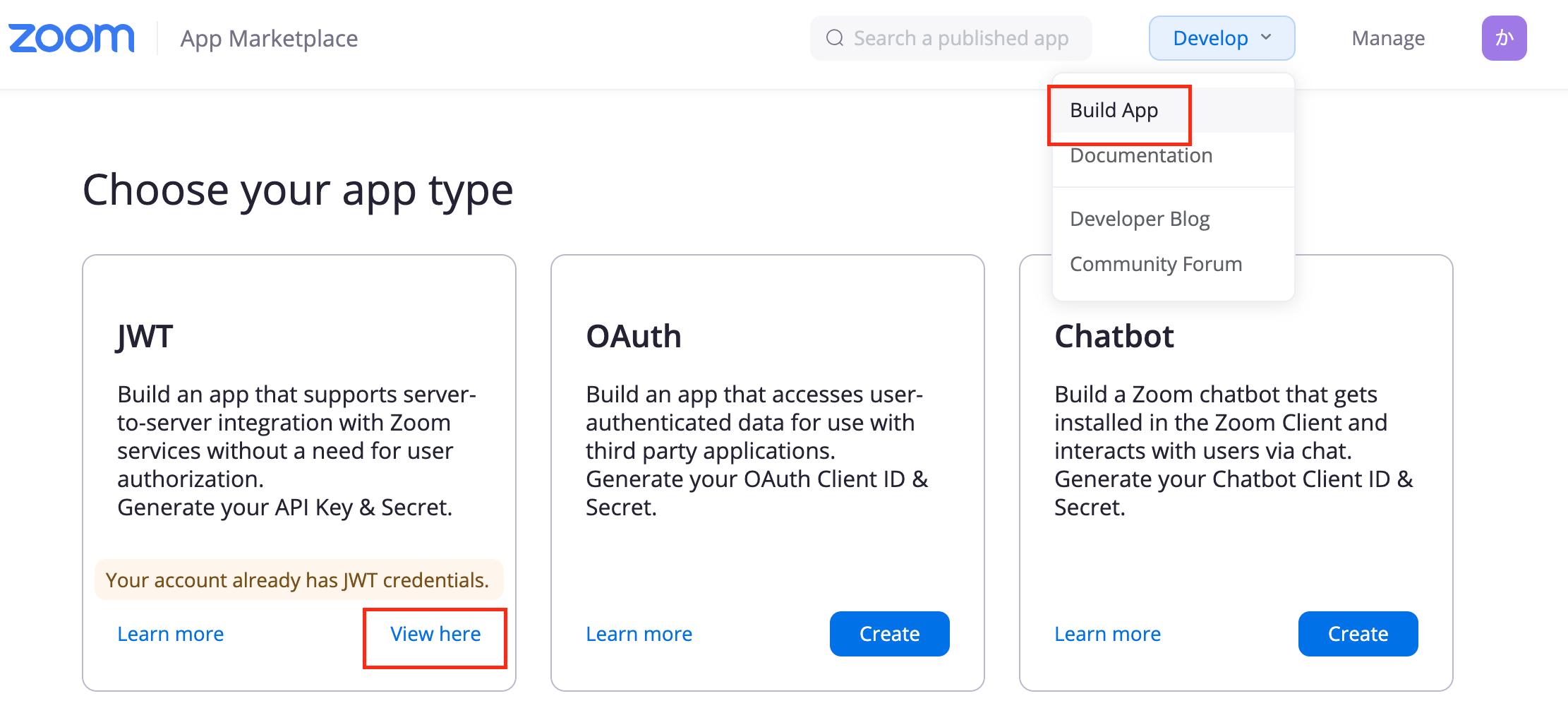Image resolution: width=1568 pixels, height=720 pixels.
Task: Click the Develop dropdown chevron
Action: [1267, 37]
